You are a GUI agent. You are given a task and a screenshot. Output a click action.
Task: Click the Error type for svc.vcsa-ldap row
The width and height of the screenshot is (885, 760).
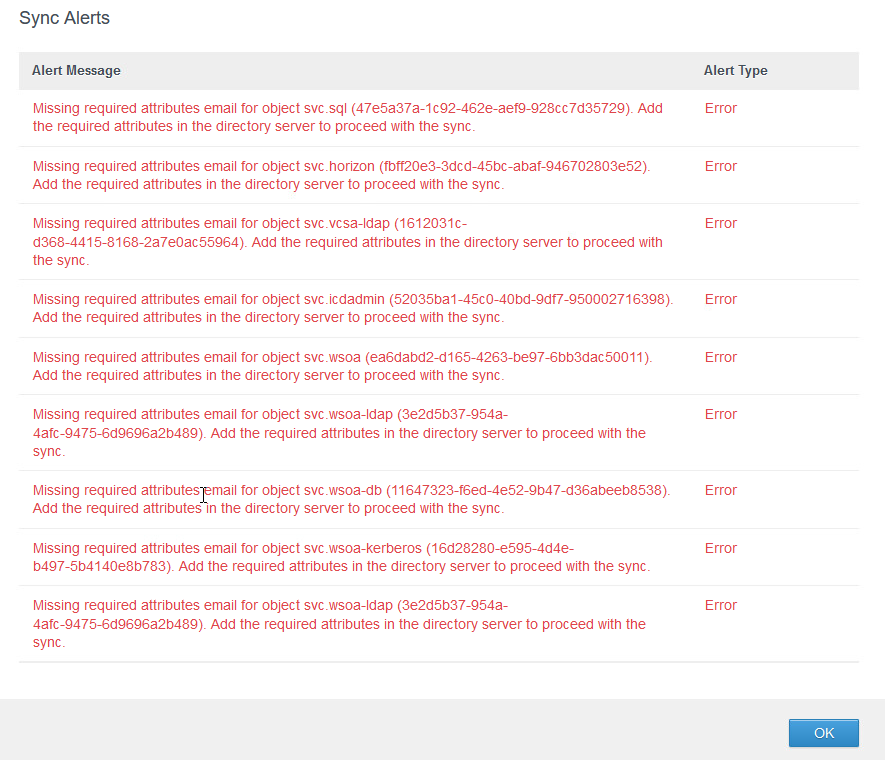[x=720, y=223]
